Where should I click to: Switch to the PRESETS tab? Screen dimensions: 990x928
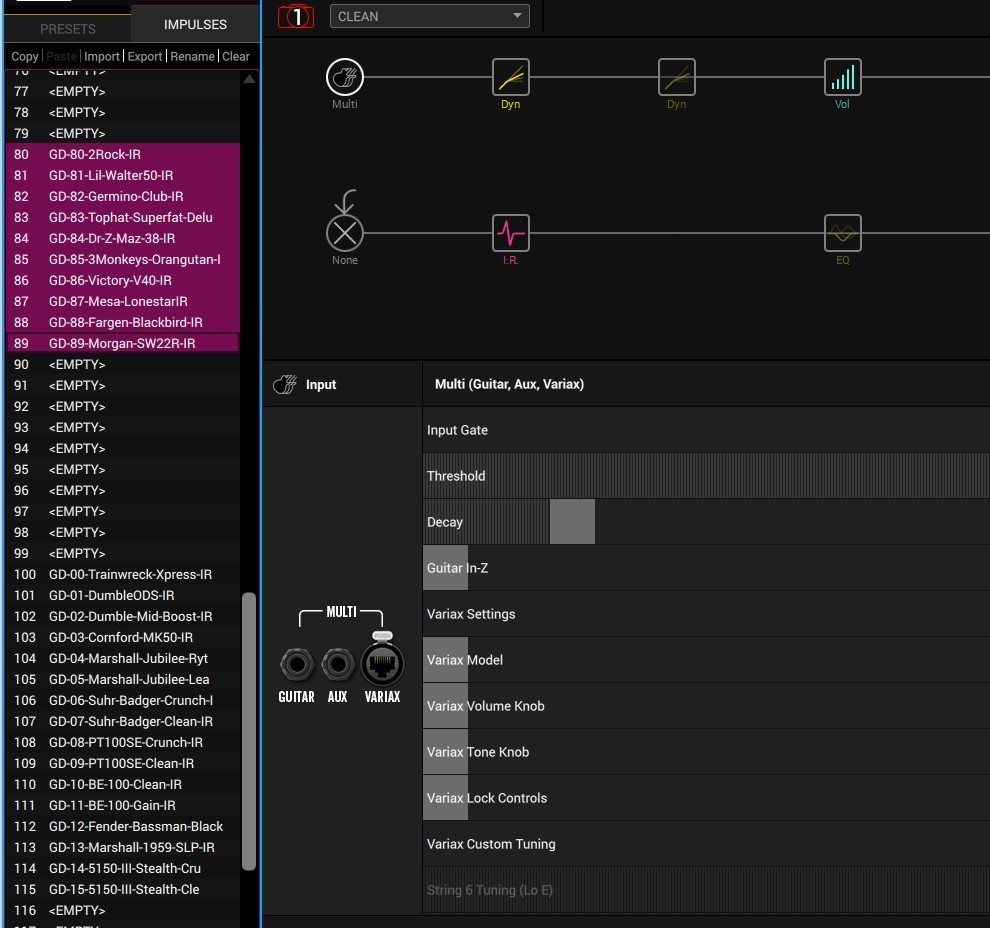(68, 28)
